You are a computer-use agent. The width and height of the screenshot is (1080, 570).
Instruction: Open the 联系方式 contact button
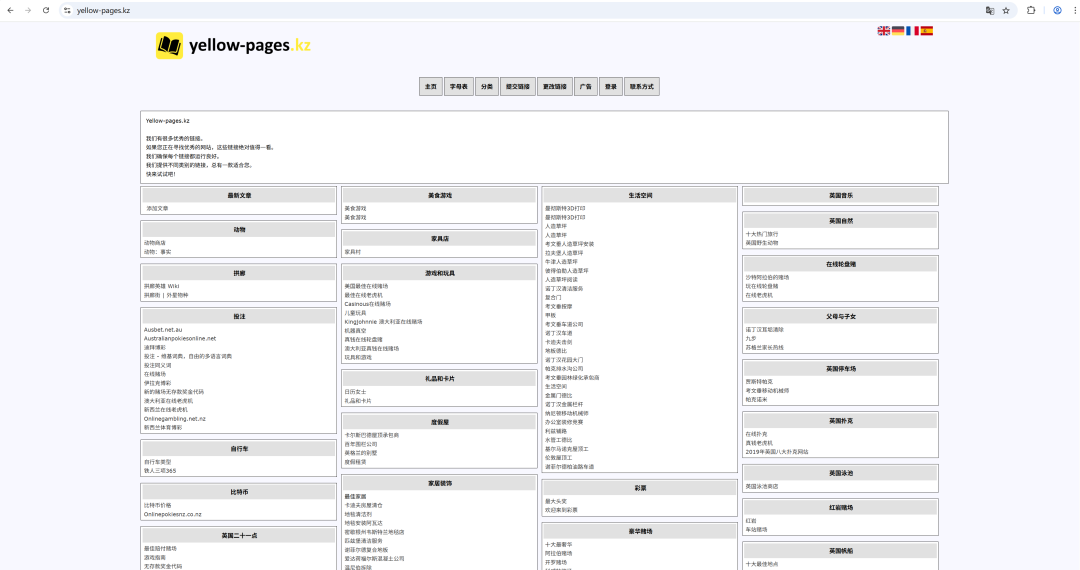(x=642, y=87)
